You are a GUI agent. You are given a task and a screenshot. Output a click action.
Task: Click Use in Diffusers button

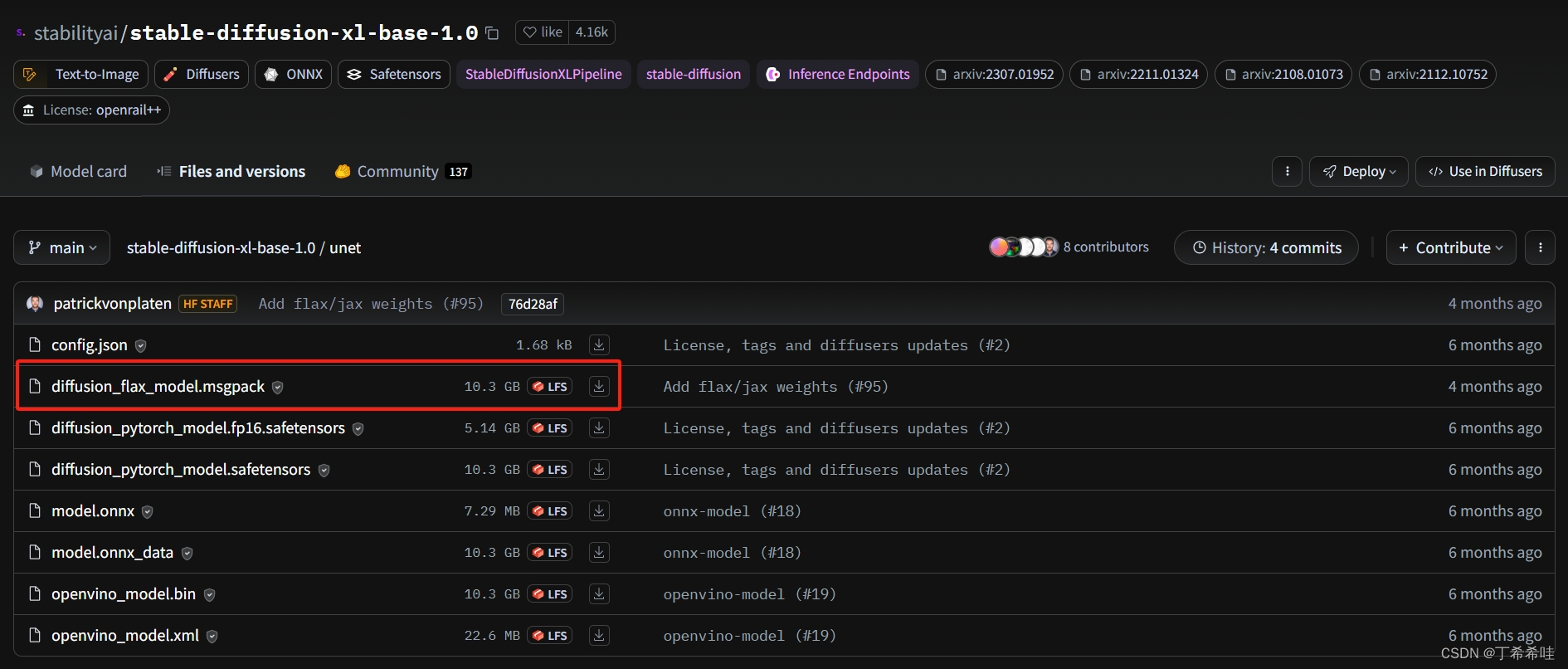tap(1485, 171)
